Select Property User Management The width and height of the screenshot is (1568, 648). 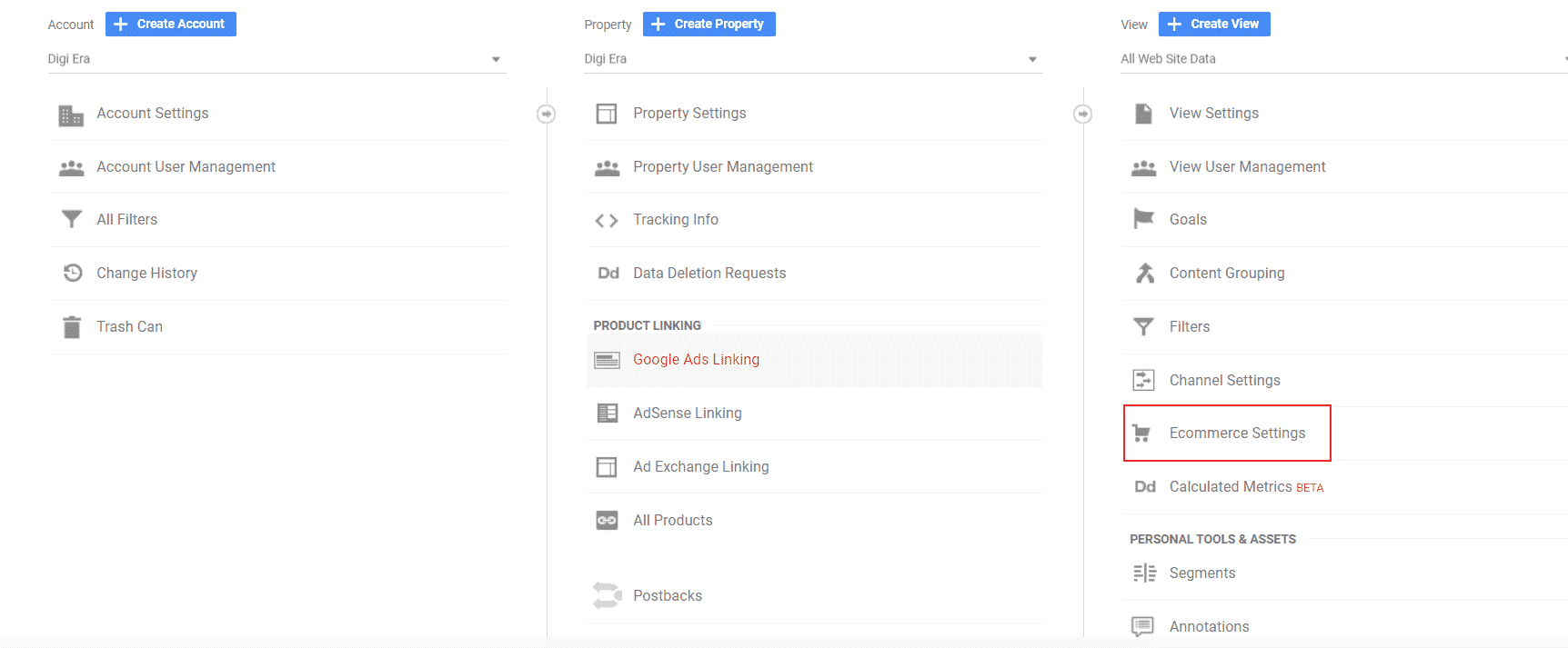click(723, 167)
